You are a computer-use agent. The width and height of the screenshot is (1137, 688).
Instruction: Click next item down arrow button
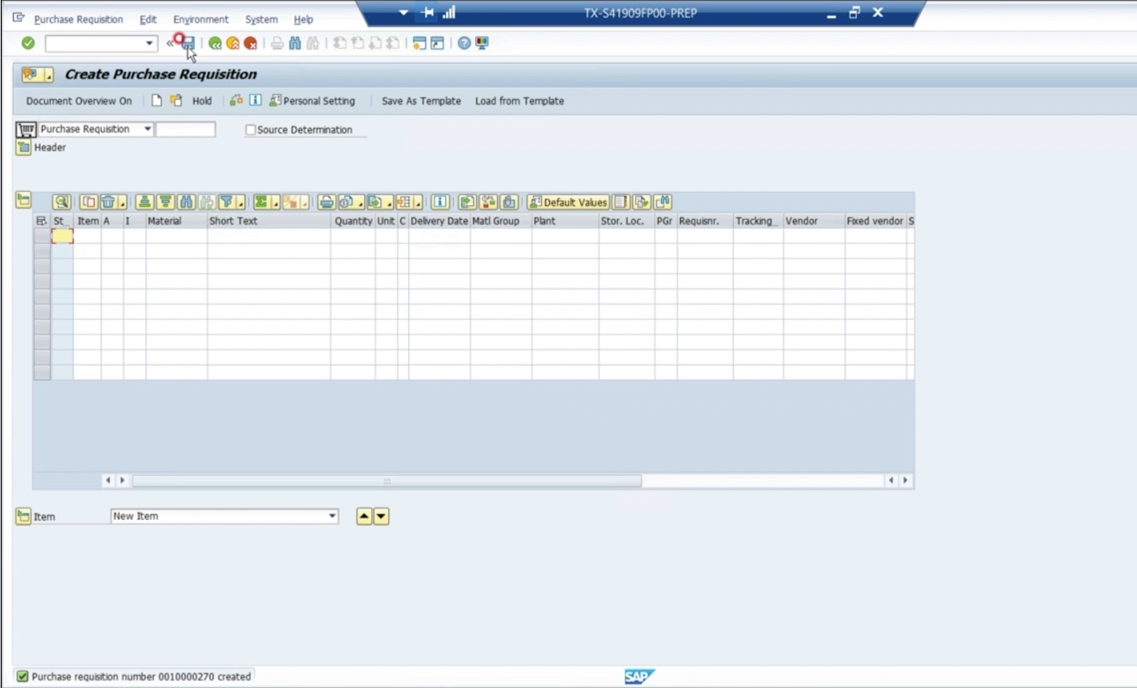(x=381, y=516)
